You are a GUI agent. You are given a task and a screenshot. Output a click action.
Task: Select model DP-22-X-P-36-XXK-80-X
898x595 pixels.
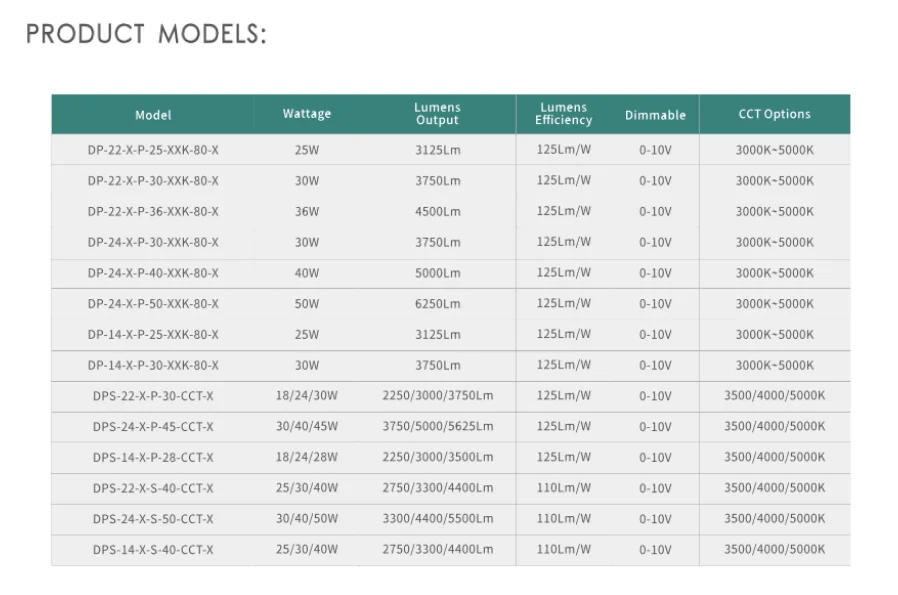153,212
